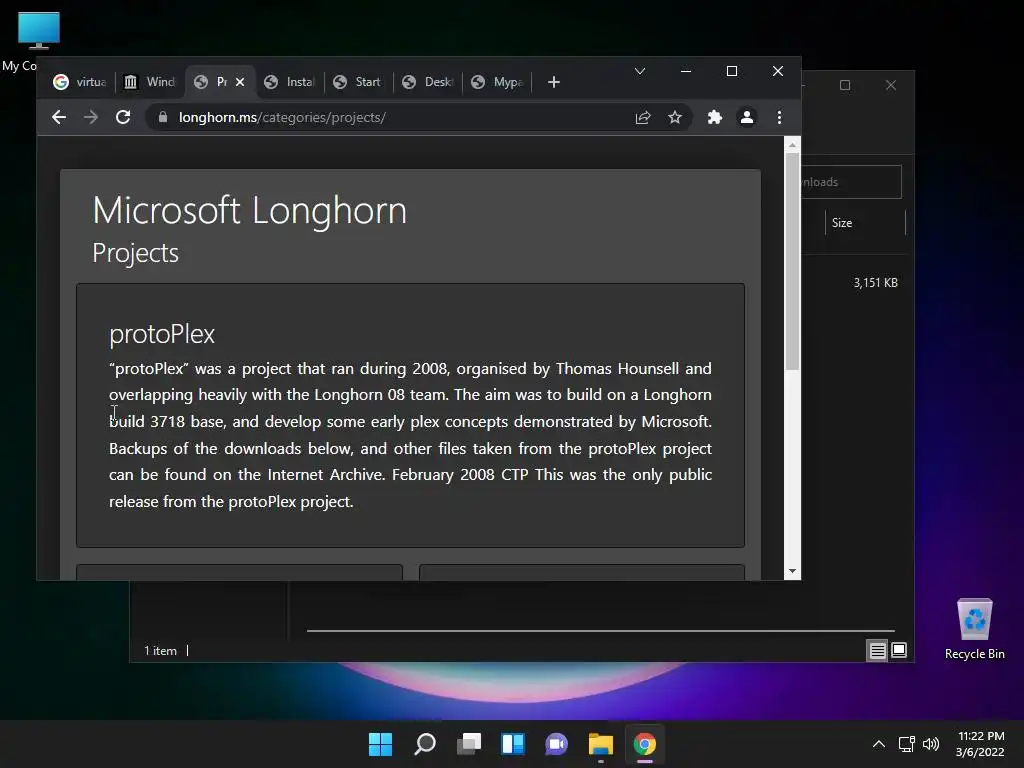
Task: Open the Chrome profile avatar
Action: (x=746, y=118)
